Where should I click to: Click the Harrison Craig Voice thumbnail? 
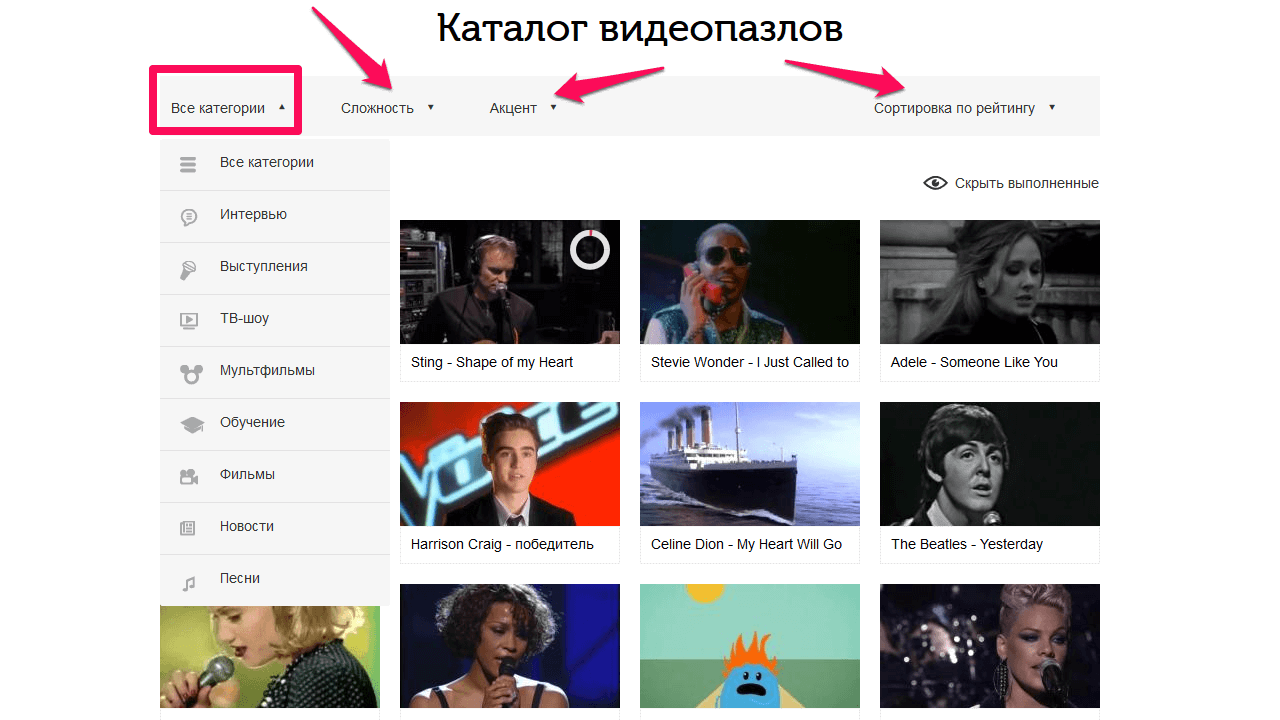pos(510,464)
